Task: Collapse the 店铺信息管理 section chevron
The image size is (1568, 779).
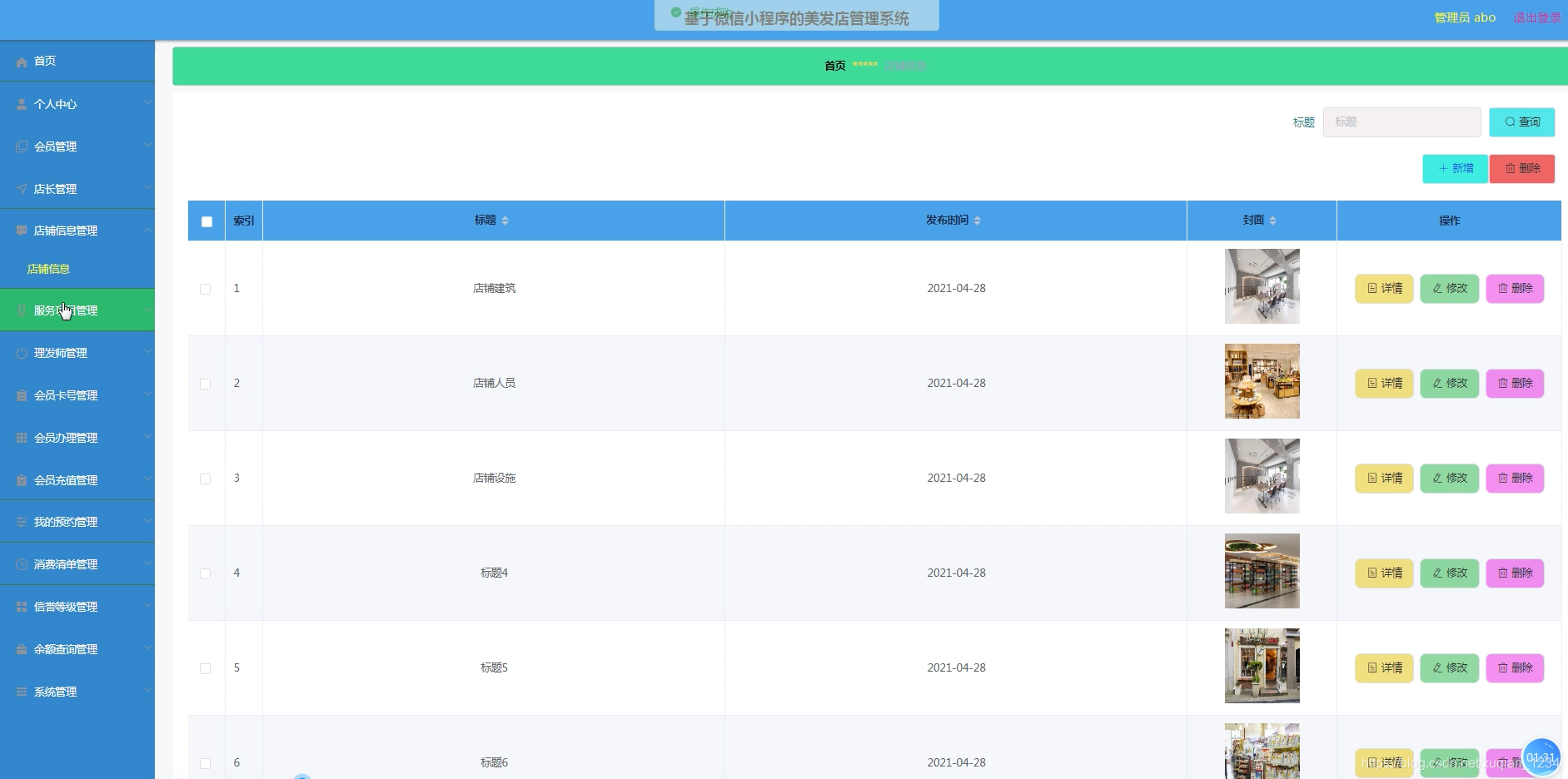Action: point(147,230)
